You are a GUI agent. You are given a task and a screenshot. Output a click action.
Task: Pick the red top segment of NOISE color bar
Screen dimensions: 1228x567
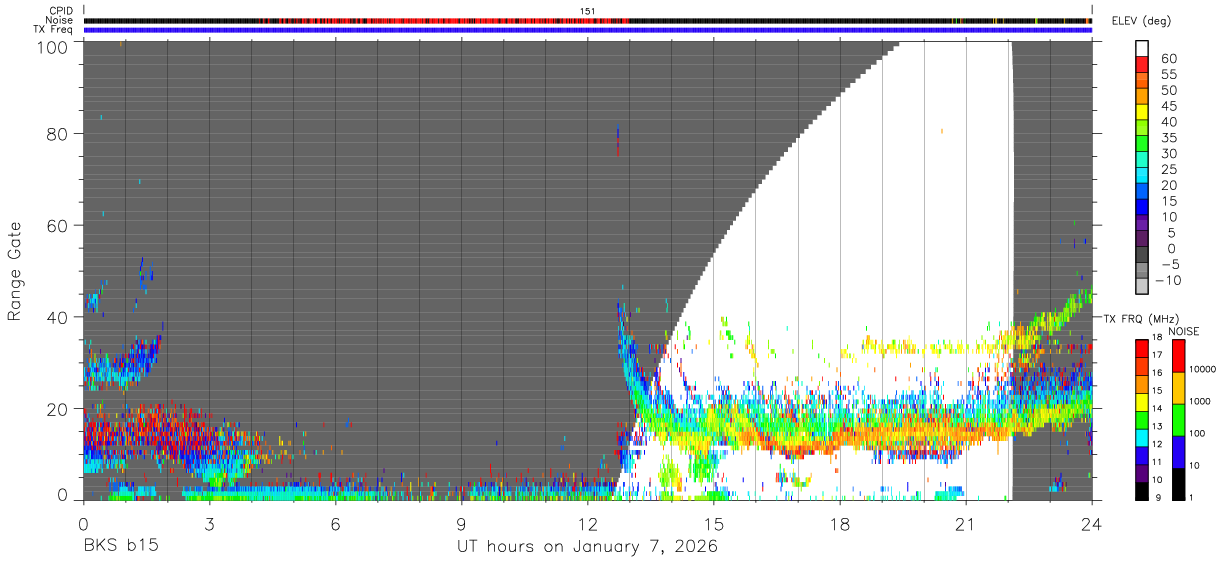pos(1179,356)
